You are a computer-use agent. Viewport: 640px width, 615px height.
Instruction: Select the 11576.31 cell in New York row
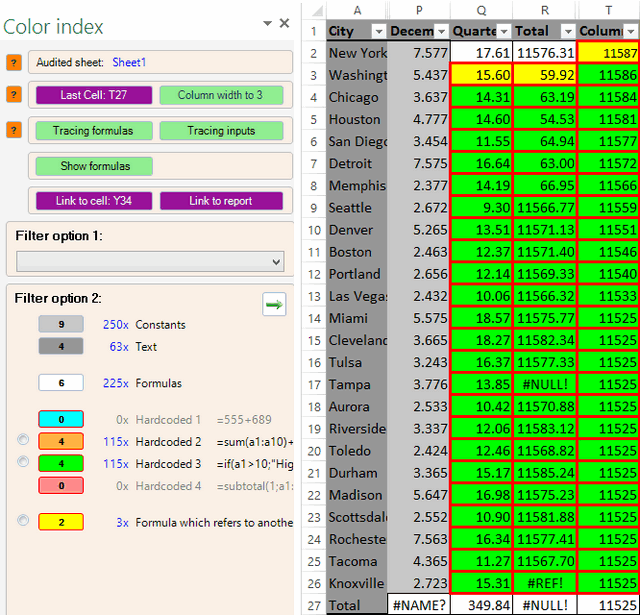[545, 53]
